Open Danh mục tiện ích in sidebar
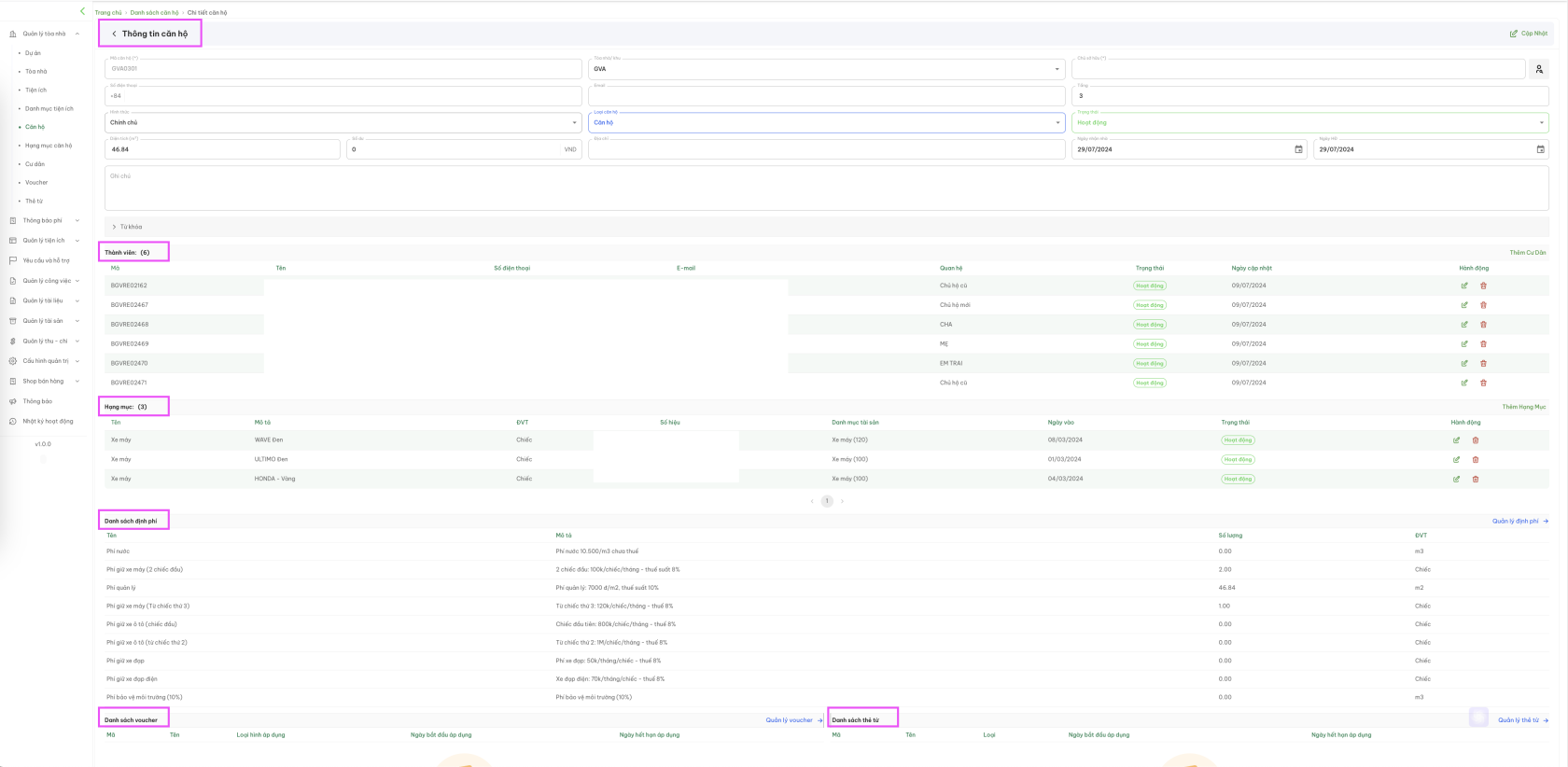Image resolution: width=1568 pixels, height=767 pixels. coord(49,109)
